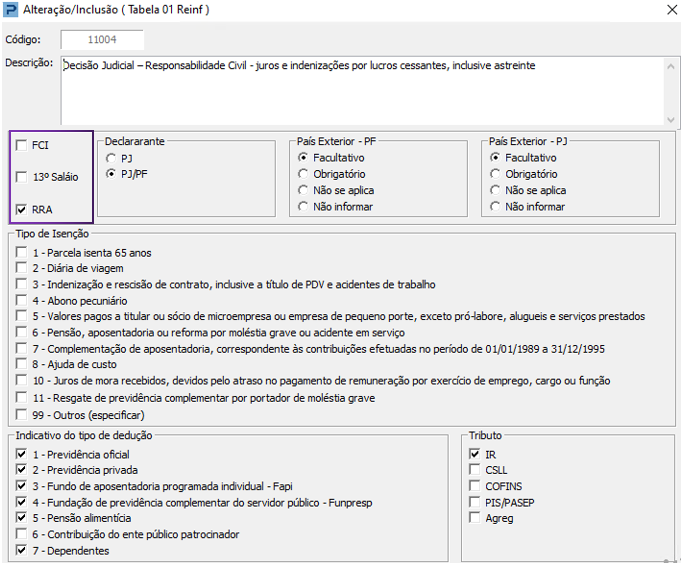The height and width of the screenshot is (563, 684).
Task: Select Obrigatório in País Exterior - PF
Action: [303, 174]
